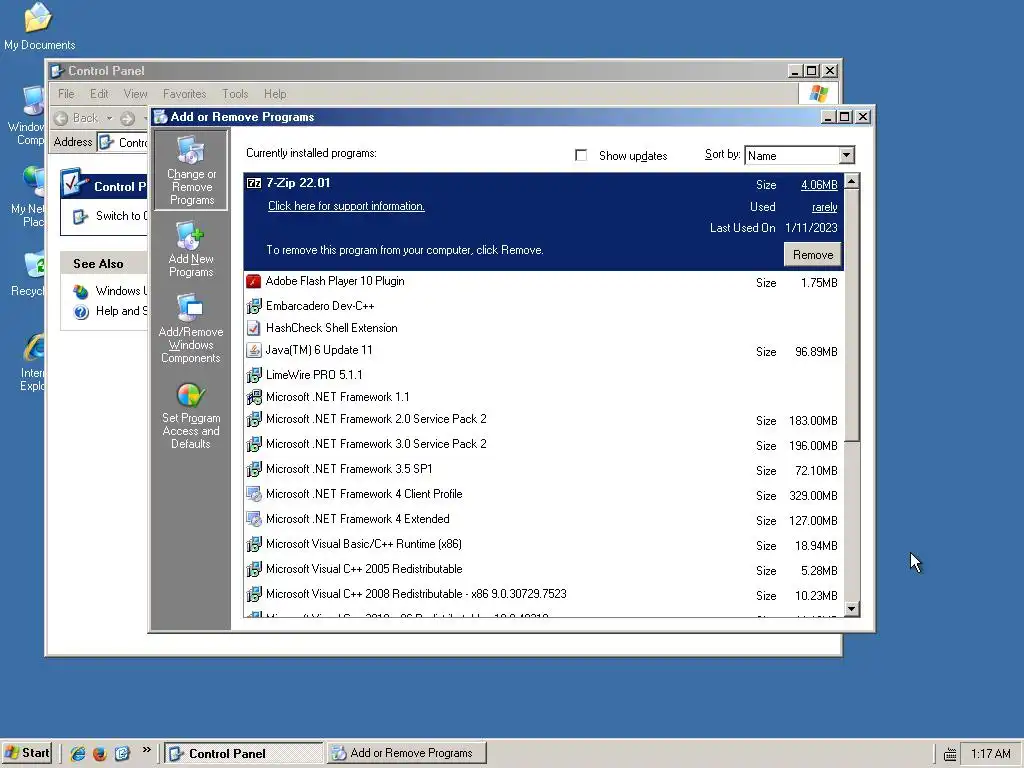Click scroll up arrow in programs list
The image size is (1024, 768).
pos(852,182)
